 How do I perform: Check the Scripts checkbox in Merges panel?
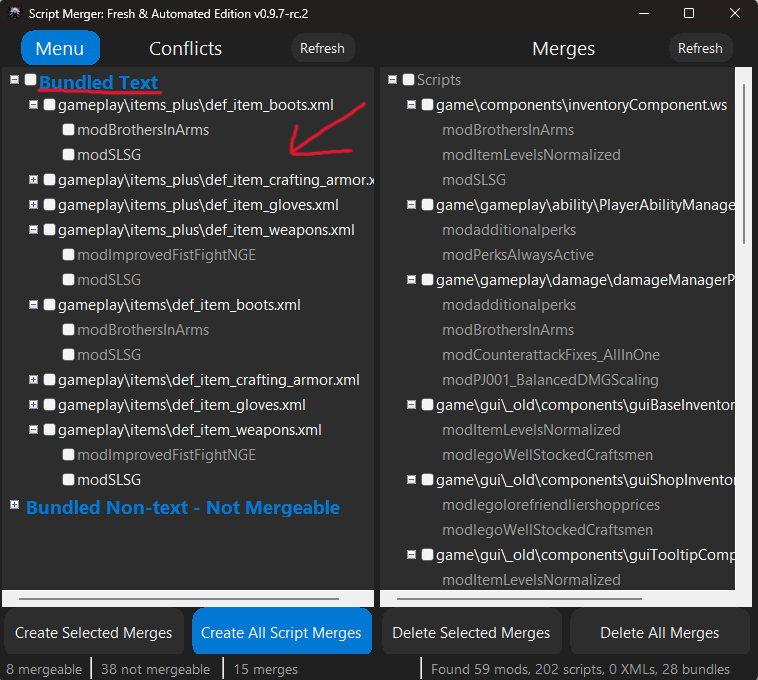point(408,79)
